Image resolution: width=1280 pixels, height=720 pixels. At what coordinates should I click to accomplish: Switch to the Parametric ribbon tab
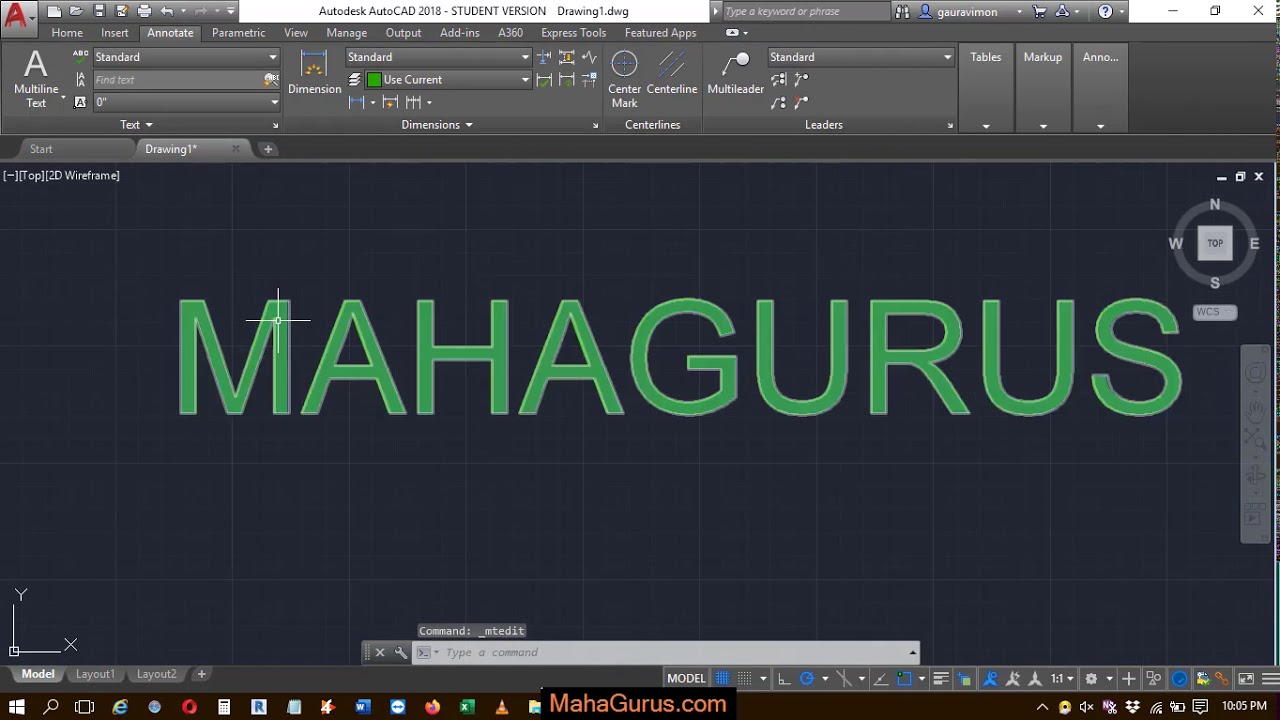(x=239, y=33)
